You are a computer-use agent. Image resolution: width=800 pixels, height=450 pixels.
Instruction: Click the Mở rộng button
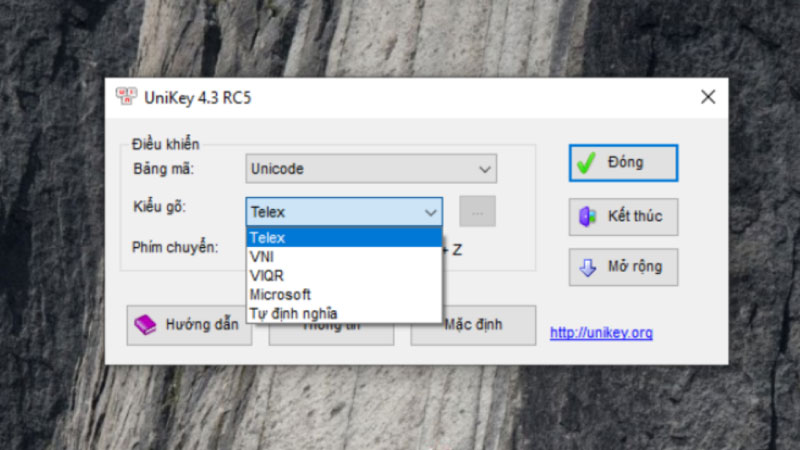(x=623, y=267)
